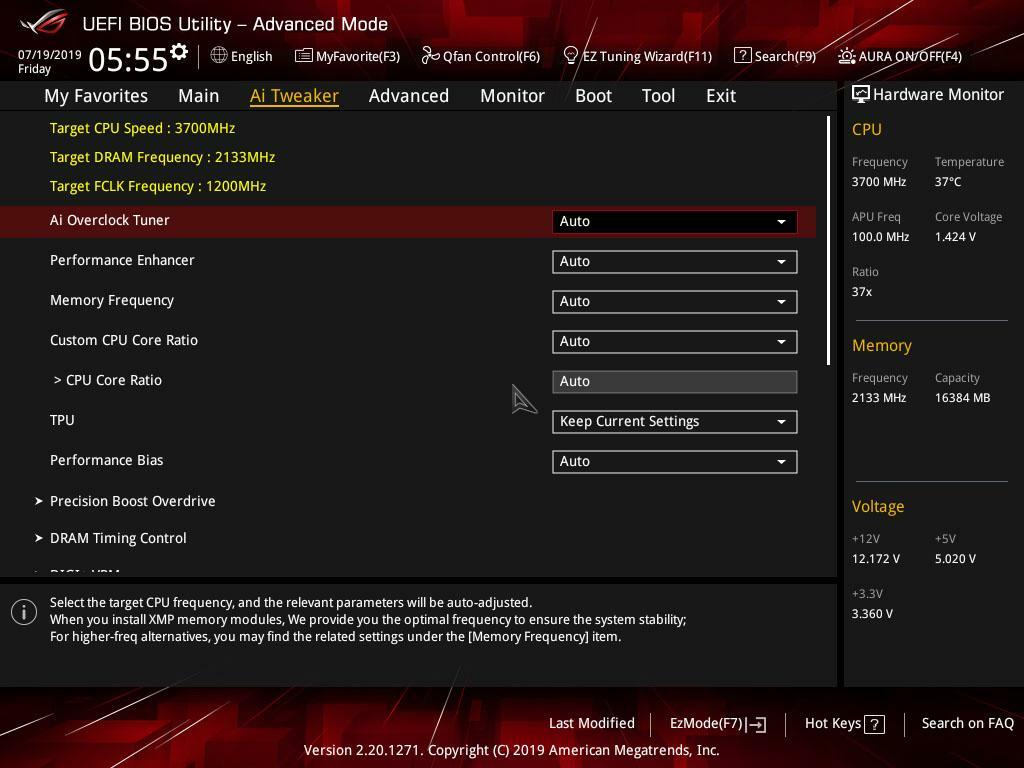Screen dimensions: 1024x768
Task: Open the Performance Enhancer dropdown
Action: [675, 262]
